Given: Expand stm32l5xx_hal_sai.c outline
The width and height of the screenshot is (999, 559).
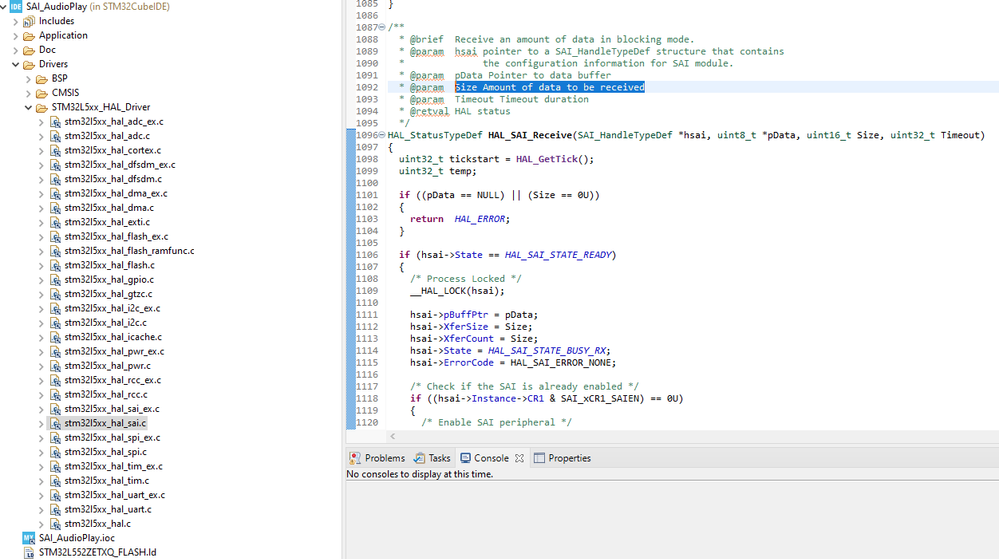Looking at the screenshot, I should click(x=41, y=423).
